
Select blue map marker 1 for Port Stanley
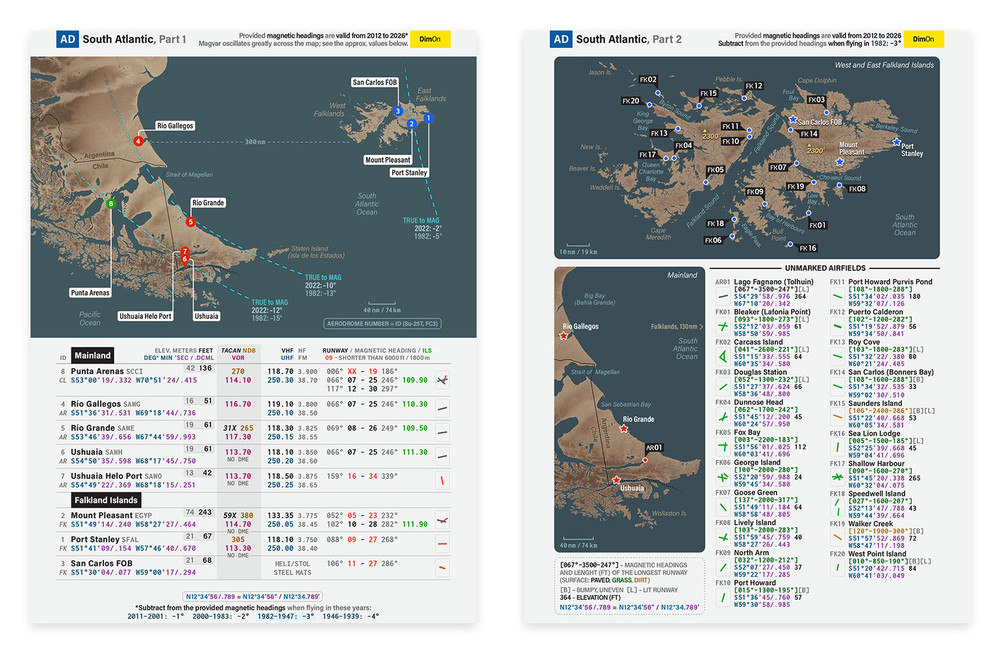[428, 118]
